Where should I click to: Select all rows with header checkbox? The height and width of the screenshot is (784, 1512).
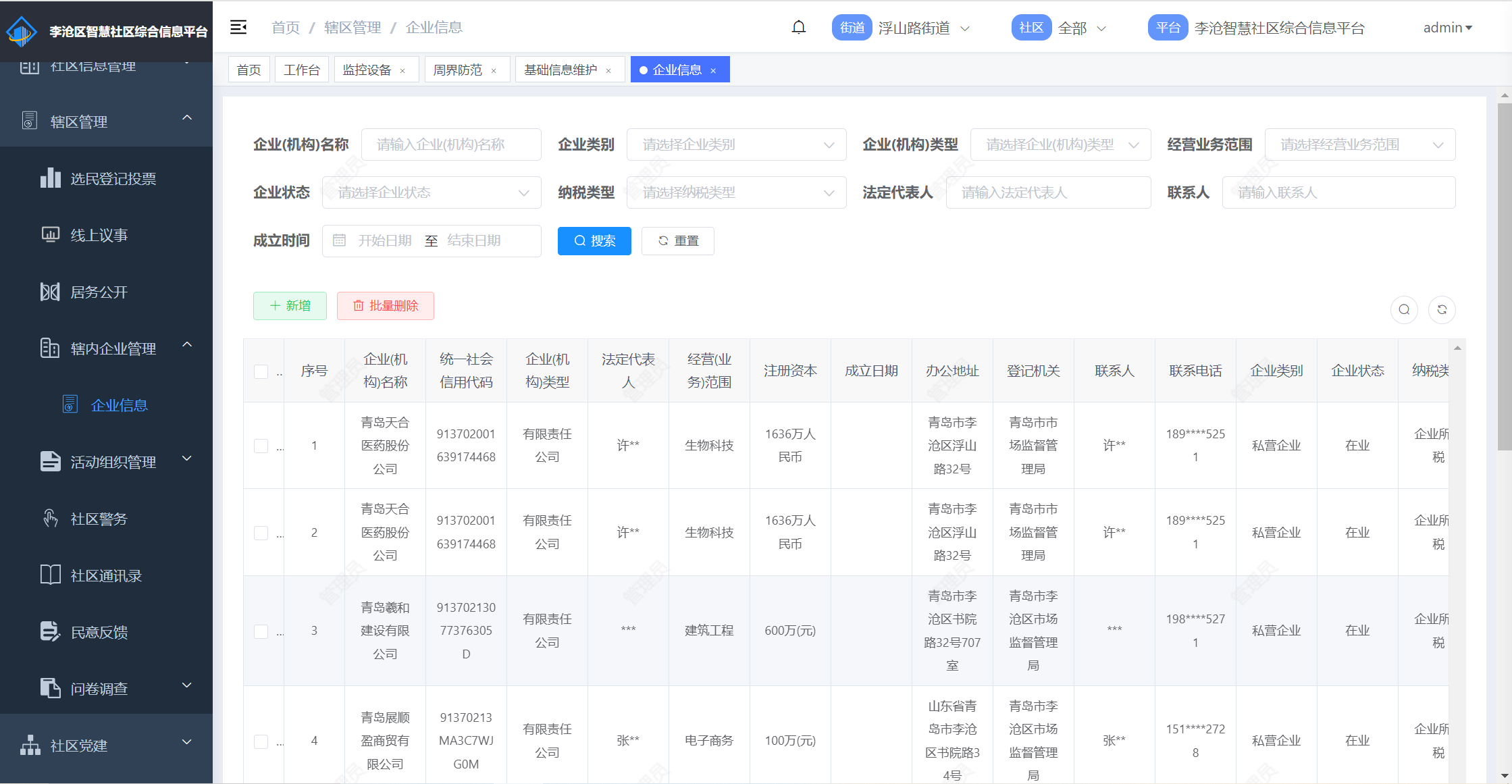(x=261, y=371)
